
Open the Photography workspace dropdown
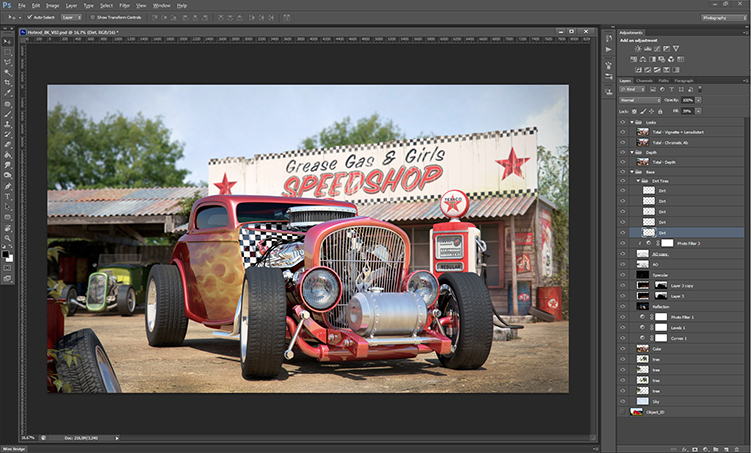(724, 18)
